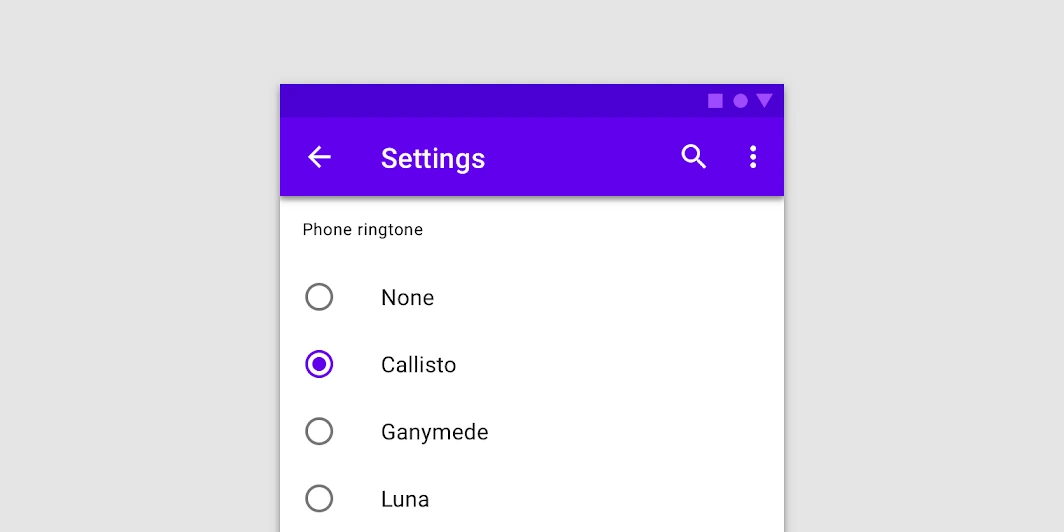Pick the Luna radio button
The width and height of the screenshot is (1064, 532).
tap(319, 498)
